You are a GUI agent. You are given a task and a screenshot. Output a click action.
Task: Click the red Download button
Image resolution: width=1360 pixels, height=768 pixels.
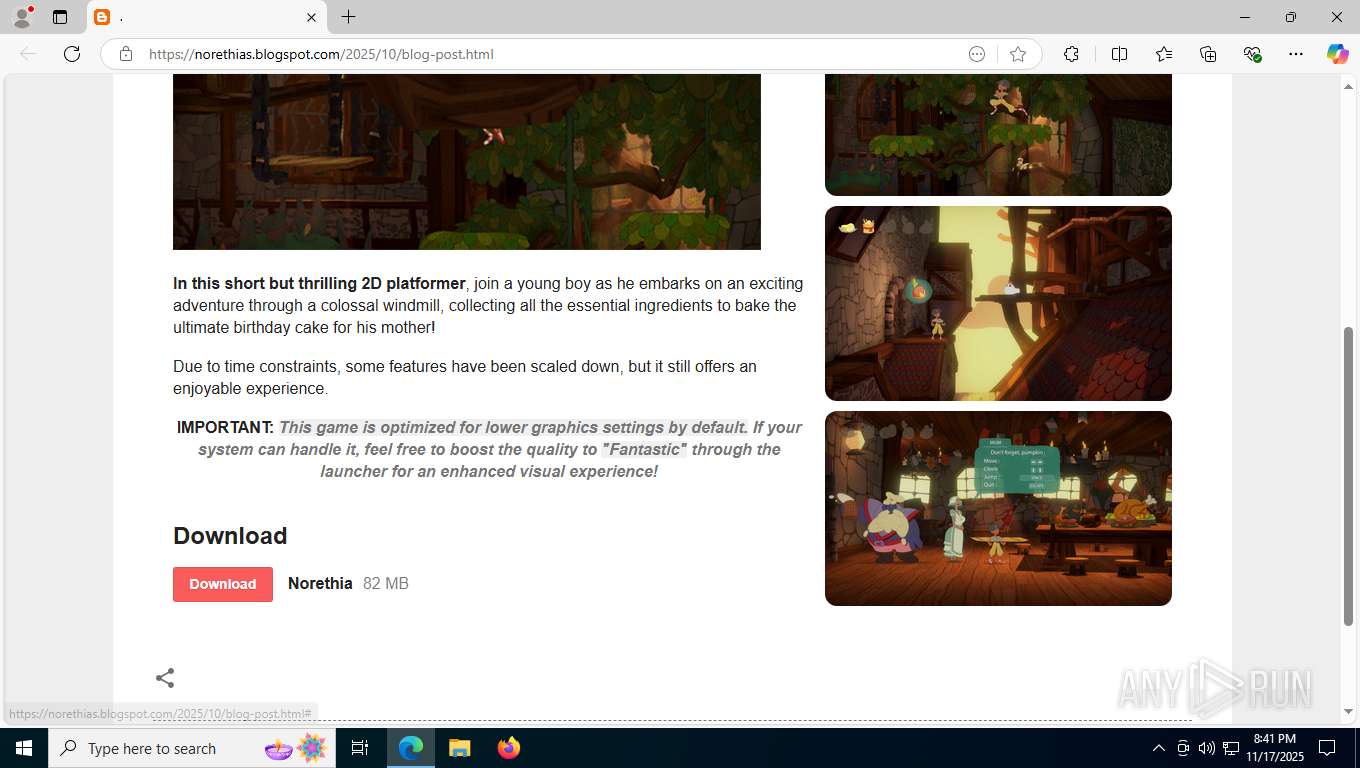[223, 584]
